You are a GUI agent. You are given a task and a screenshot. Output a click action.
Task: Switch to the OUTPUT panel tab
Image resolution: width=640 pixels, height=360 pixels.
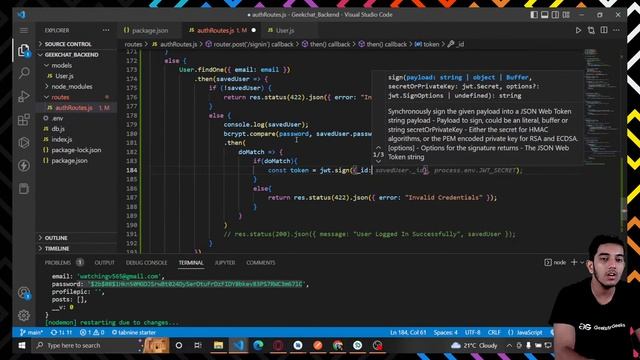104,262
